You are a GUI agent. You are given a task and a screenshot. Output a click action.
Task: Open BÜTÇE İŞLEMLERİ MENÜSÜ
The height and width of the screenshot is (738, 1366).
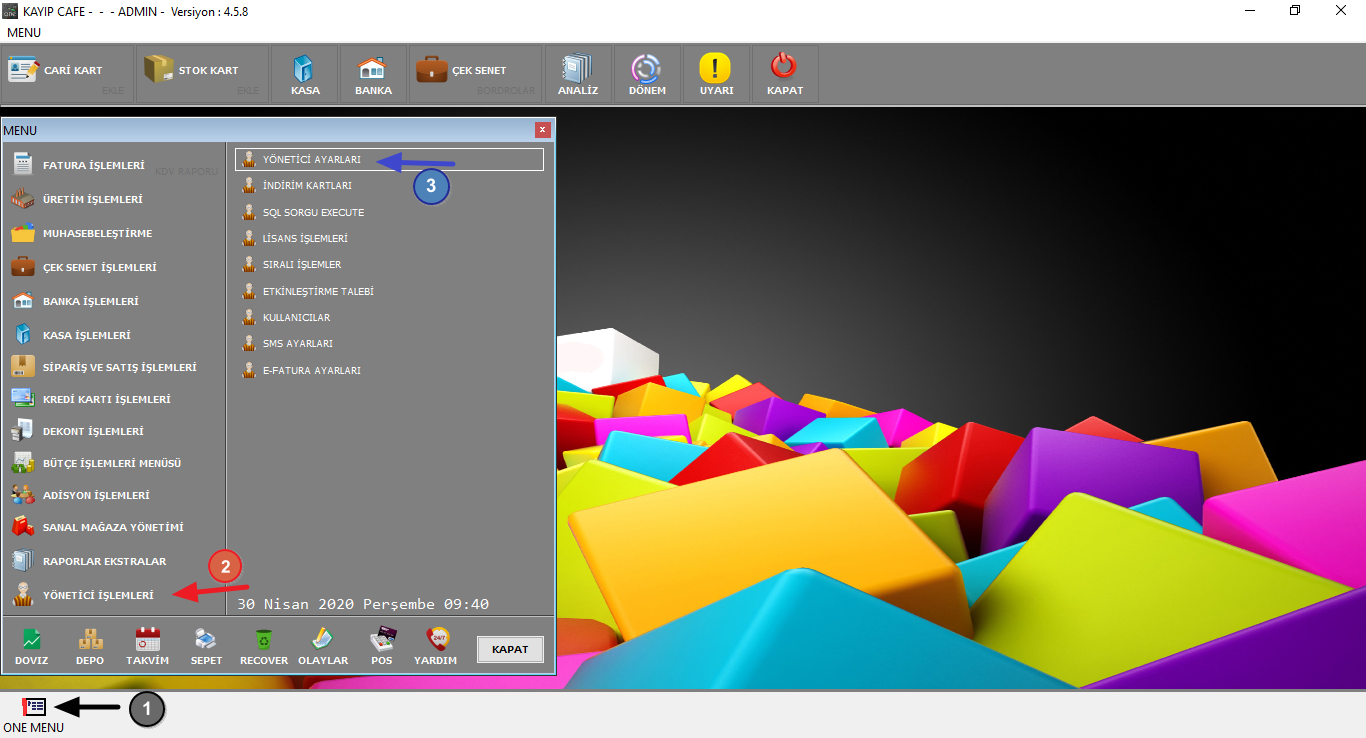tap(113, 463)
